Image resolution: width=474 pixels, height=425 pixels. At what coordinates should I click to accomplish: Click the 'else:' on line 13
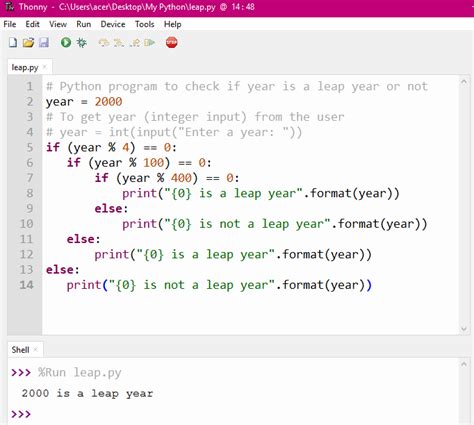63,270
